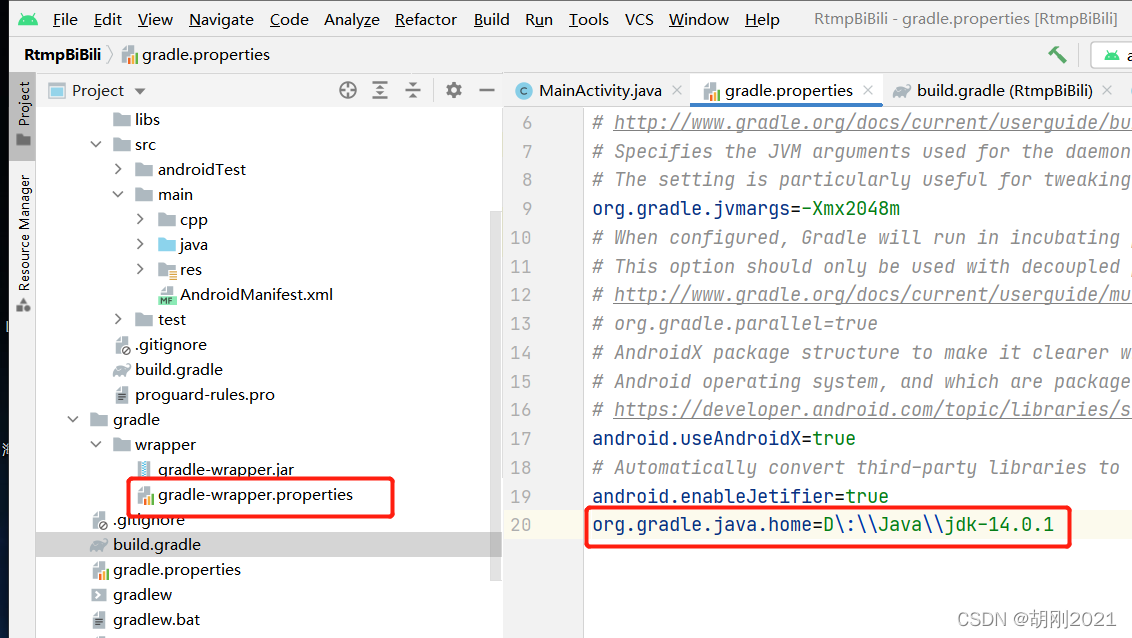The image size is (1132, 638).
Task: Close the gradle.properties tab
Action: click(868, 90)
